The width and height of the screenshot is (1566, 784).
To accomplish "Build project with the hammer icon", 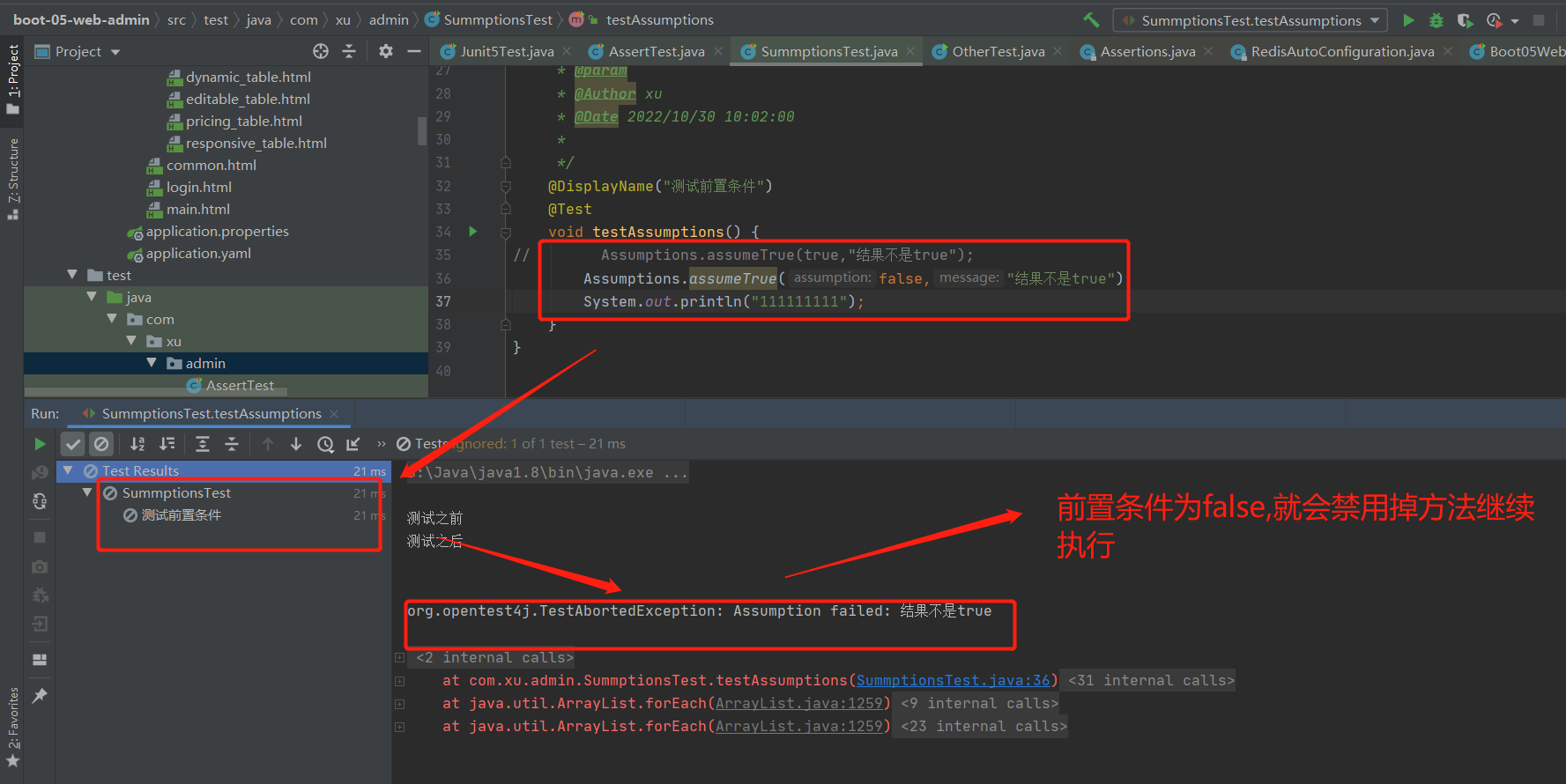I will click(x=1091, y=19).
